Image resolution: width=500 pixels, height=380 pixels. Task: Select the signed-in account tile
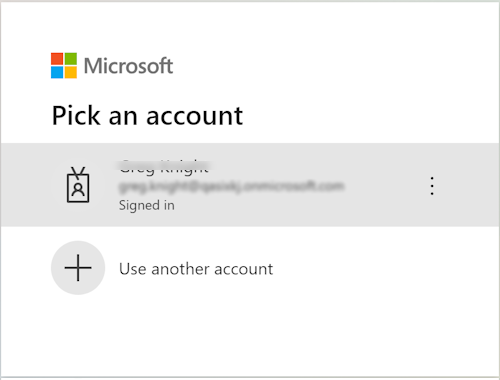point(250,185)
